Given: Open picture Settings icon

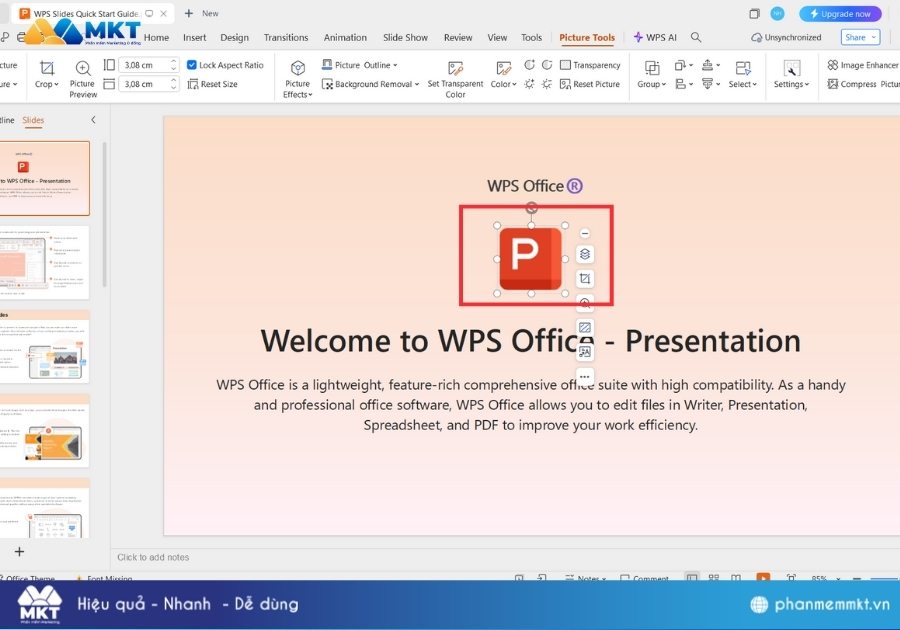Looking at the screenshot, I should [x=792, y=68].
